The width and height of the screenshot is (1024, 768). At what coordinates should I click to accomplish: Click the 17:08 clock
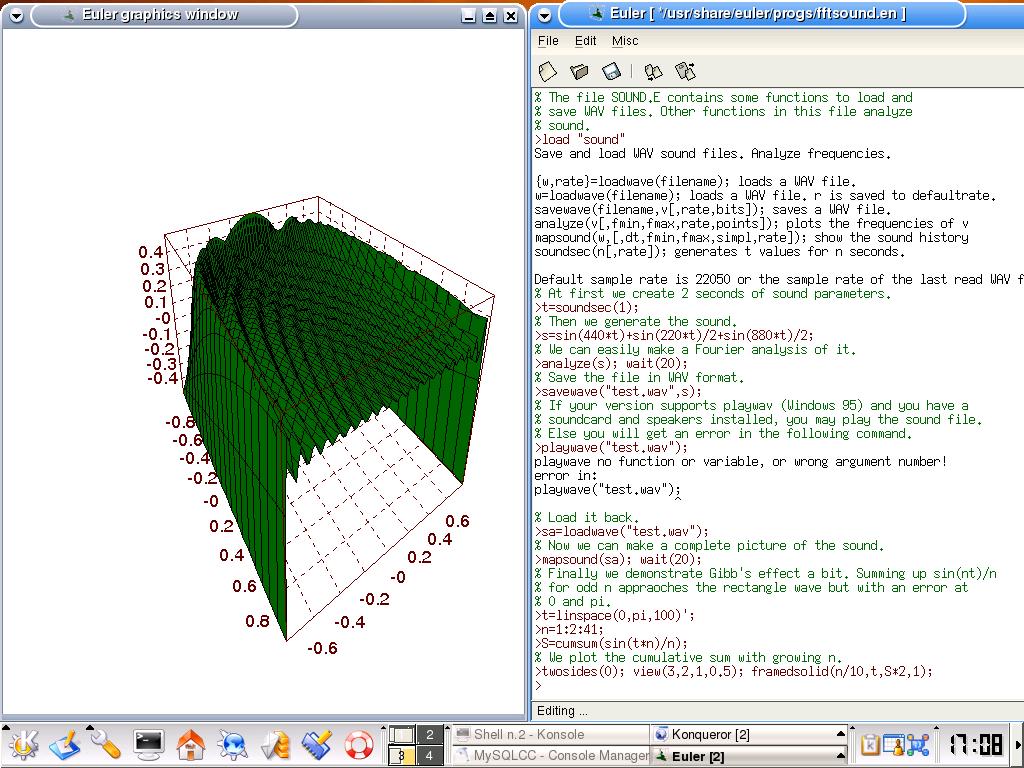click(x=976, y=744)
